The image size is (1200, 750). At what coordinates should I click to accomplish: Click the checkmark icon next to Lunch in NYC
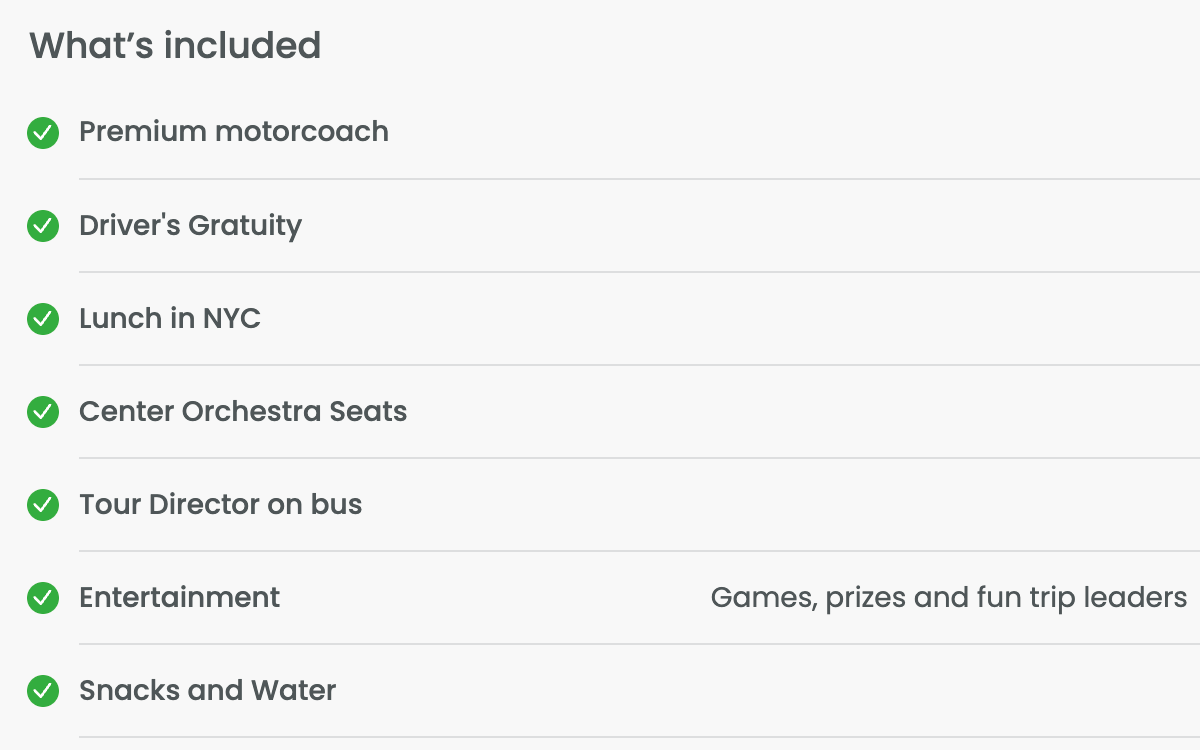pos(43,318)
